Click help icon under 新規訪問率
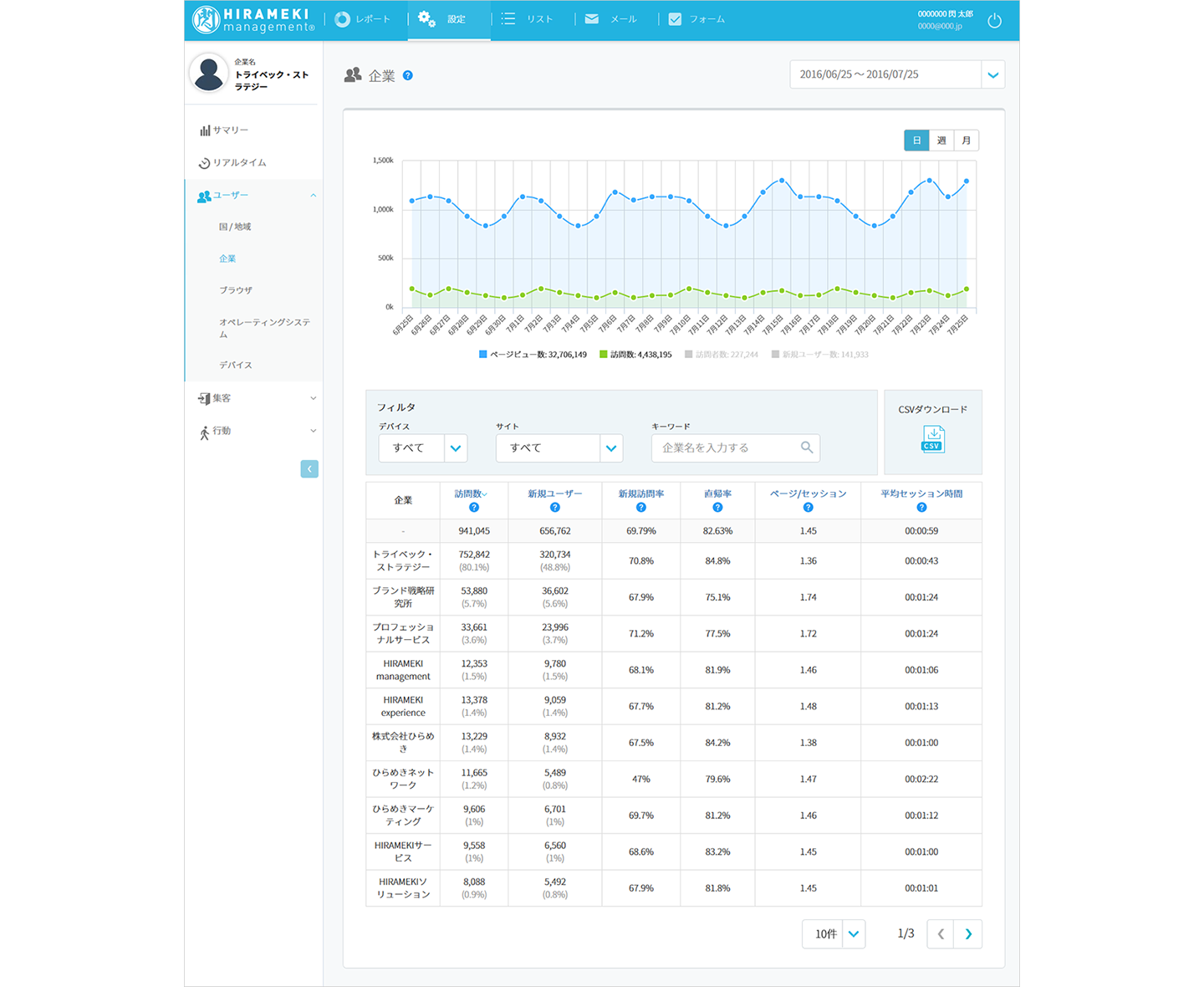The image size is (1204, 987). [641, 508]
